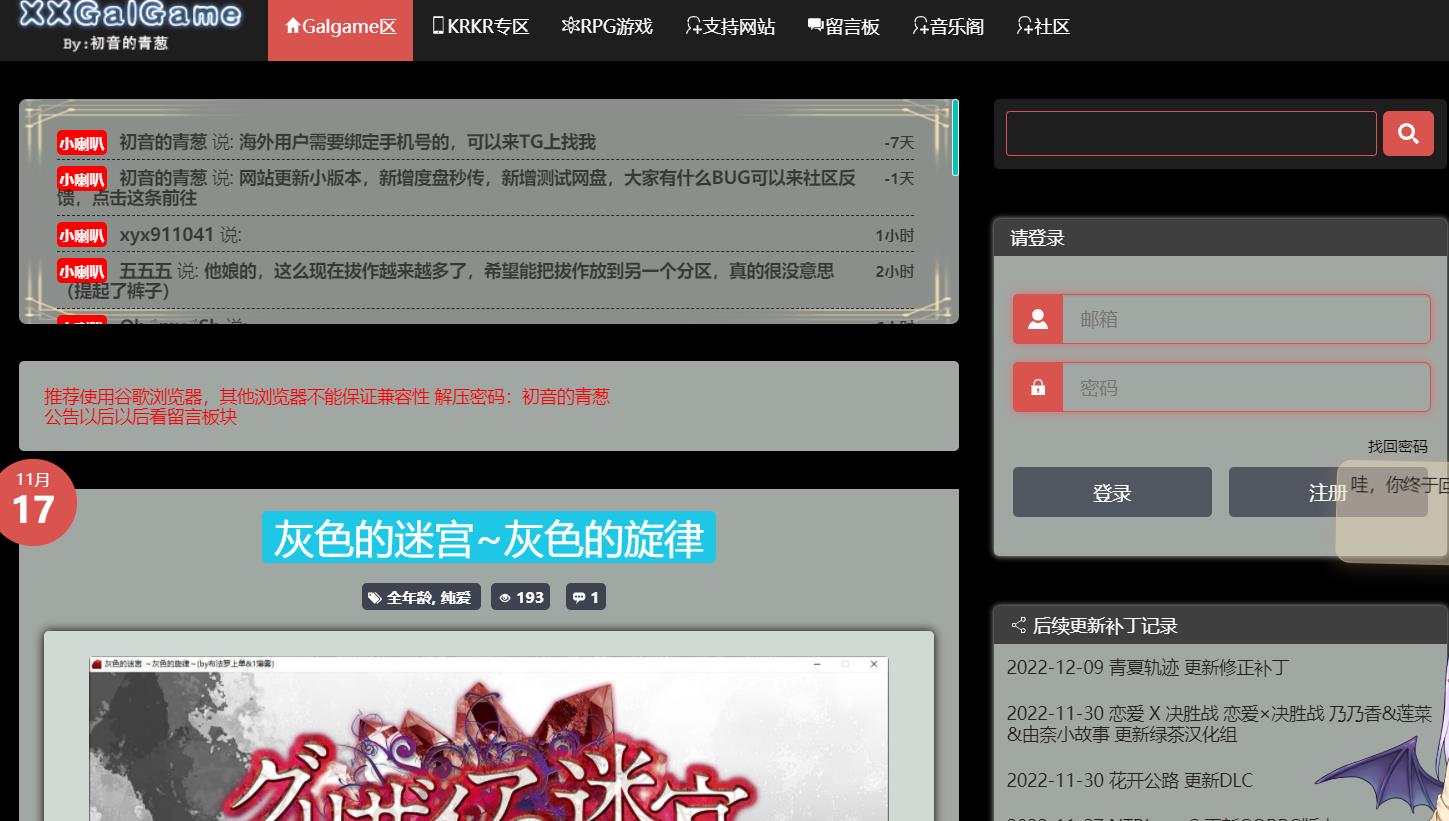Click username 五五五 in the shout list

[145, 271]
